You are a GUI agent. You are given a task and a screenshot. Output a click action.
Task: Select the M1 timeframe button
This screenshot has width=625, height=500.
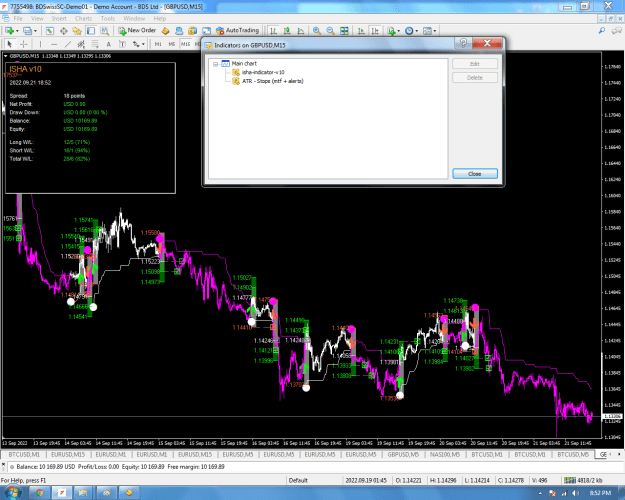pos(158,44)
